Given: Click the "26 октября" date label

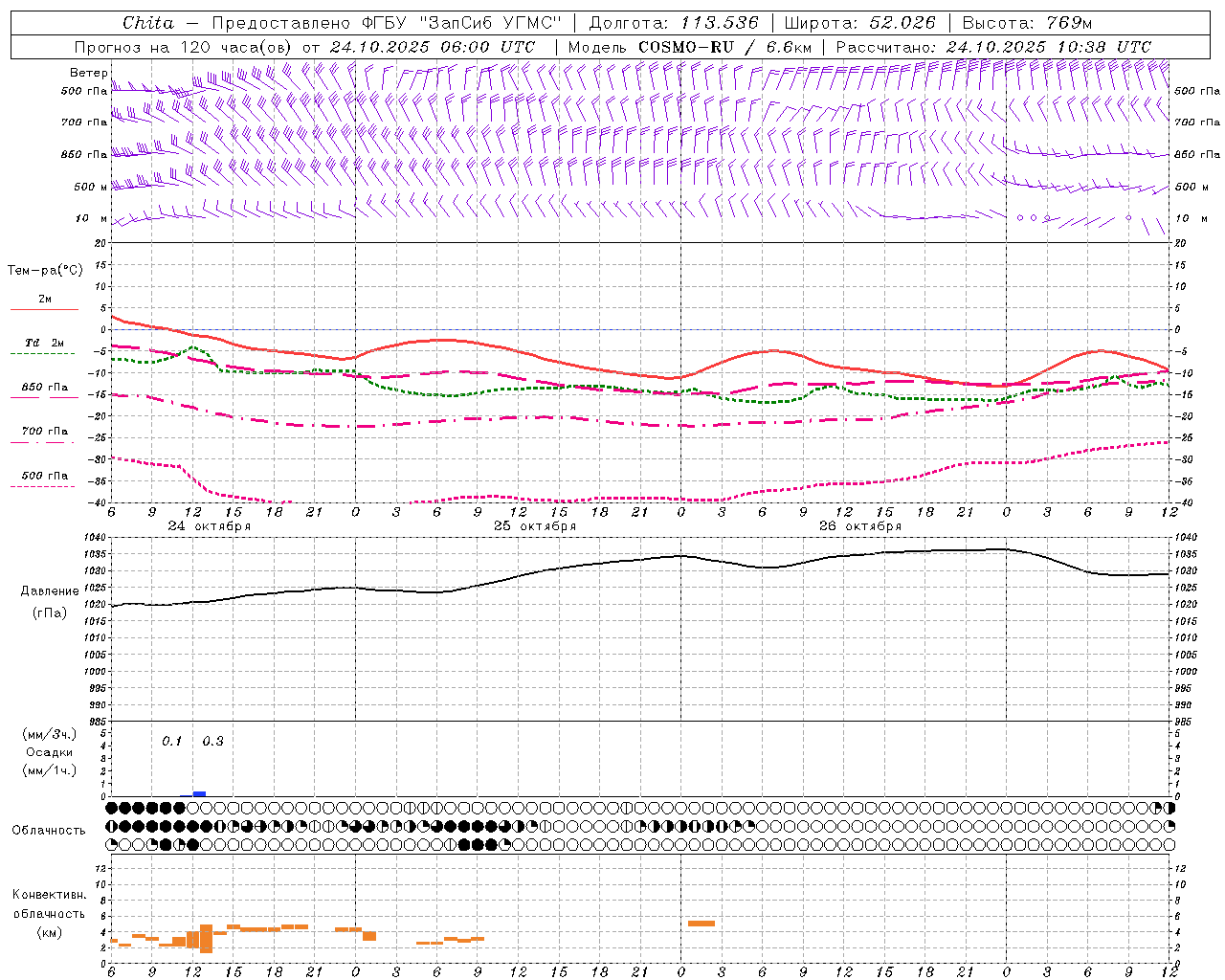Looking at the screenshot, I should click(860, 526).
